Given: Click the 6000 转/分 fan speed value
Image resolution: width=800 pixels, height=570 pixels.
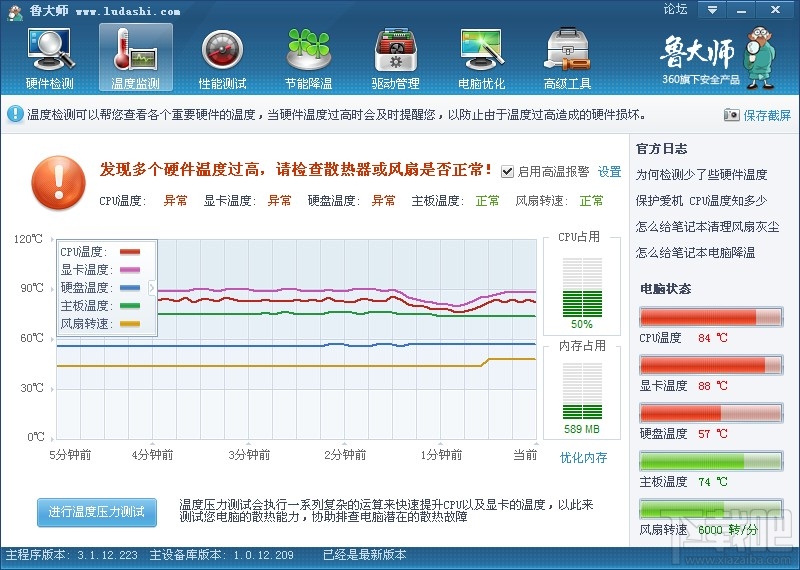Looking at the screenshot, I should coord(728,530).
